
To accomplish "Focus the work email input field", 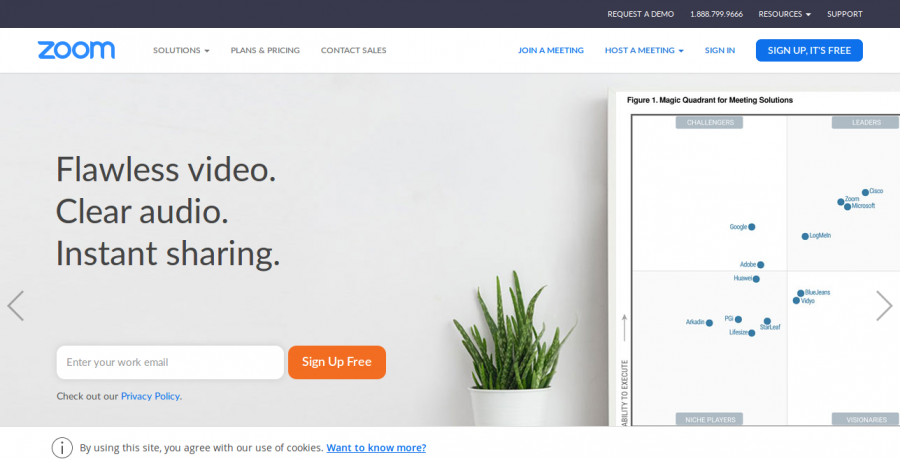I will tap(170, 362).
